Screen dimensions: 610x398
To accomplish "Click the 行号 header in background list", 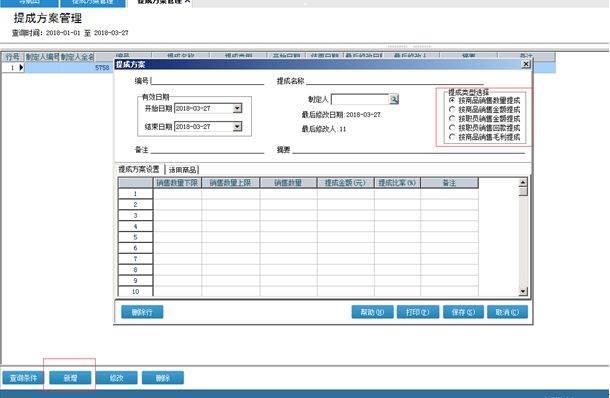I will click(x=12, y=57).
